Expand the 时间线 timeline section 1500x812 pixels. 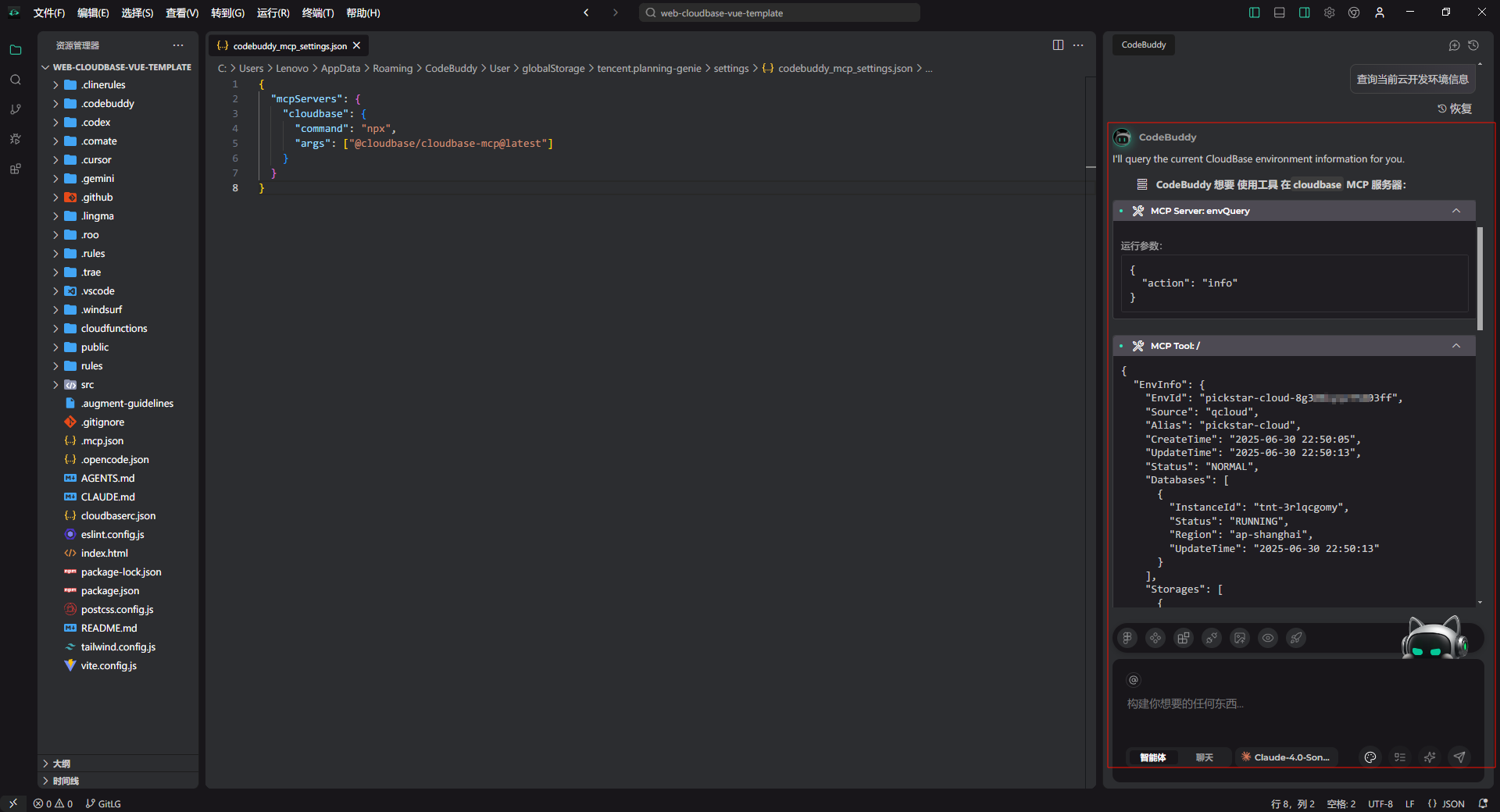pyautogui.click(x=119, y=781)
